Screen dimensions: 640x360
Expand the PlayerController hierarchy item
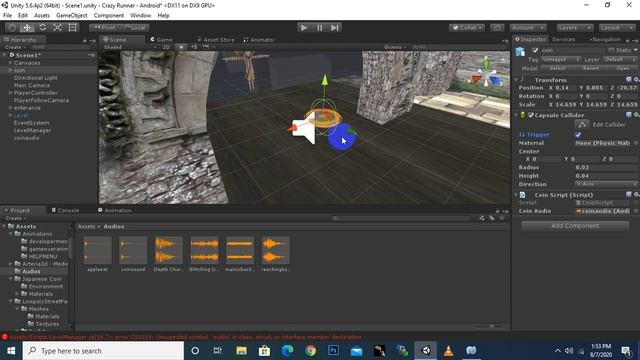click(10, 93)
